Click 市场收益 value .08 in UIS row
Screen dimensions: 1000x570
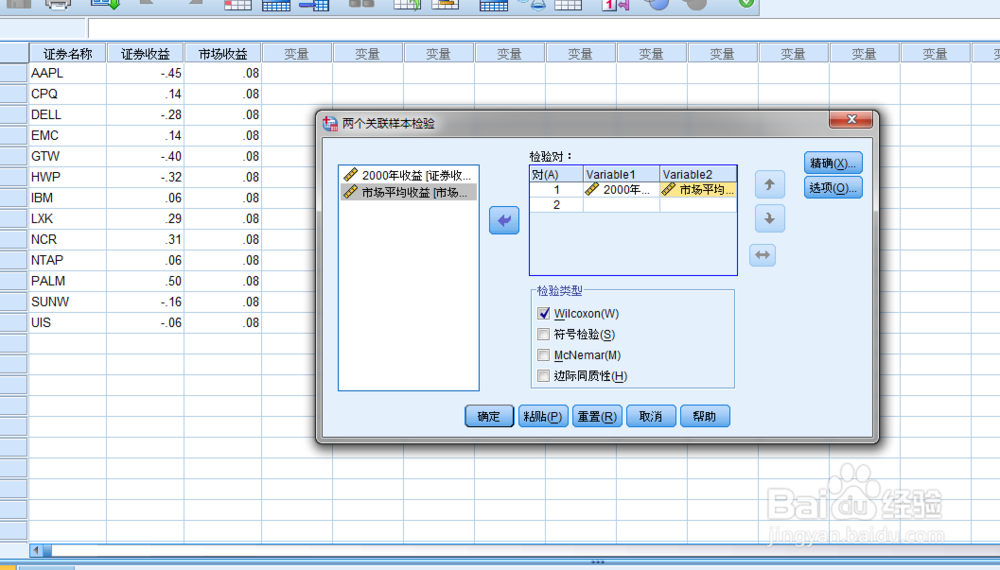[223, 323]
